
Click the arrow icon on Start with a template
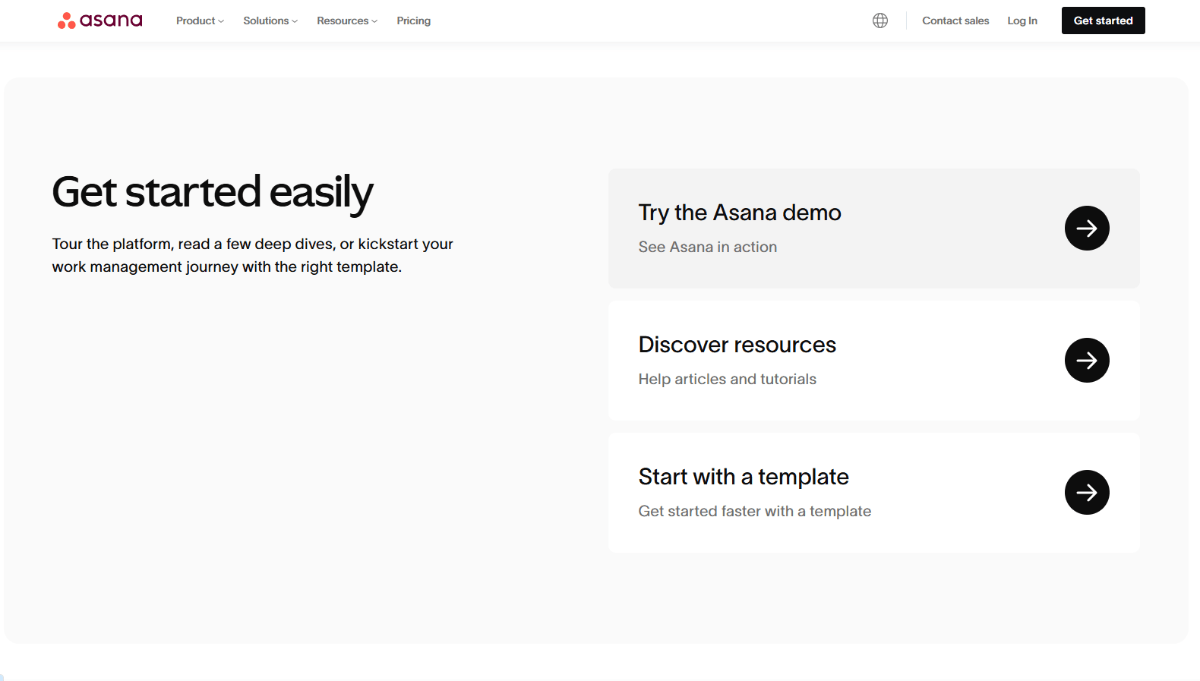click(1087, 492)
